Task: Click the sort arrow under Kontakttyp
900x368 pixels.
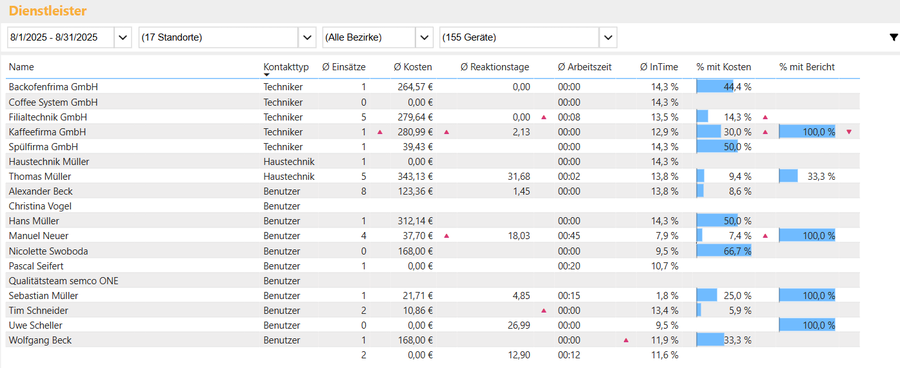Action: [266, 75]
